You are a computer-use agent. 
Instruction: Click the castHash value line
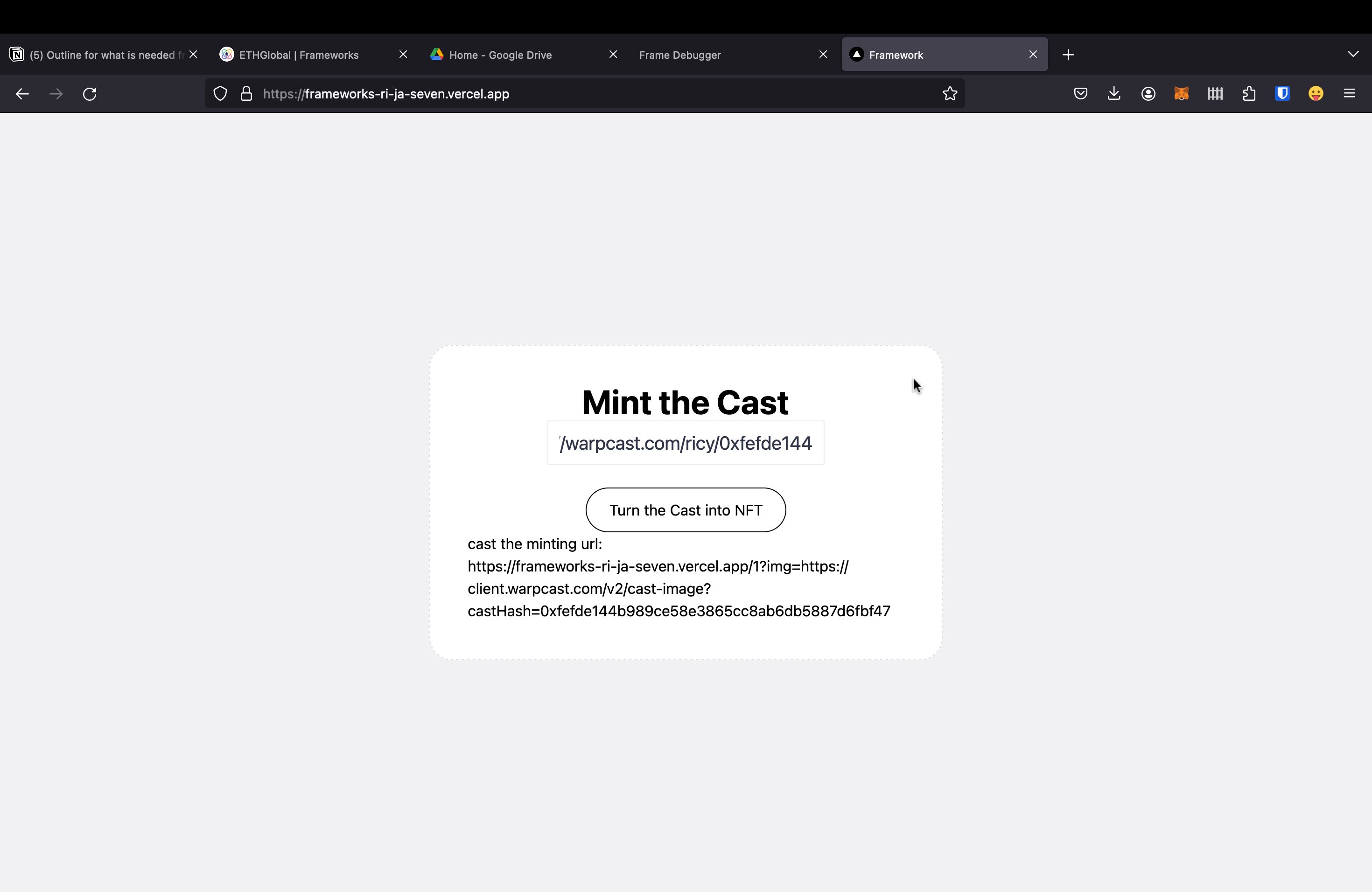click(x=679, y=611)
